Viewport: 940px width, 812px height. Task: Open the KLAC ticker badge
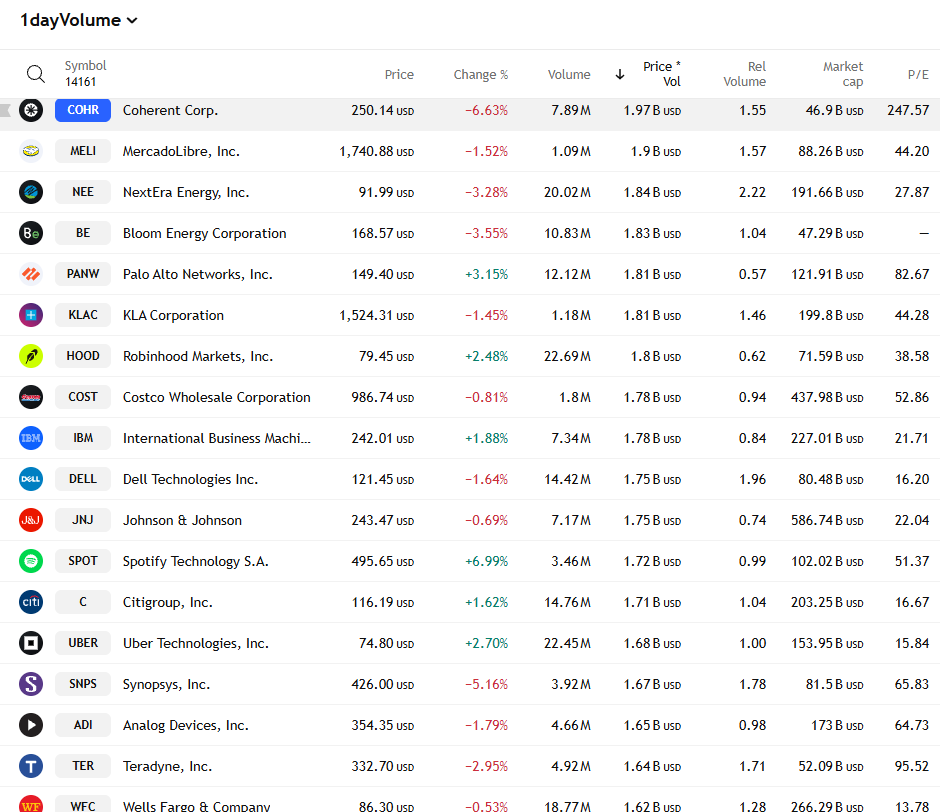coord(83,315)
